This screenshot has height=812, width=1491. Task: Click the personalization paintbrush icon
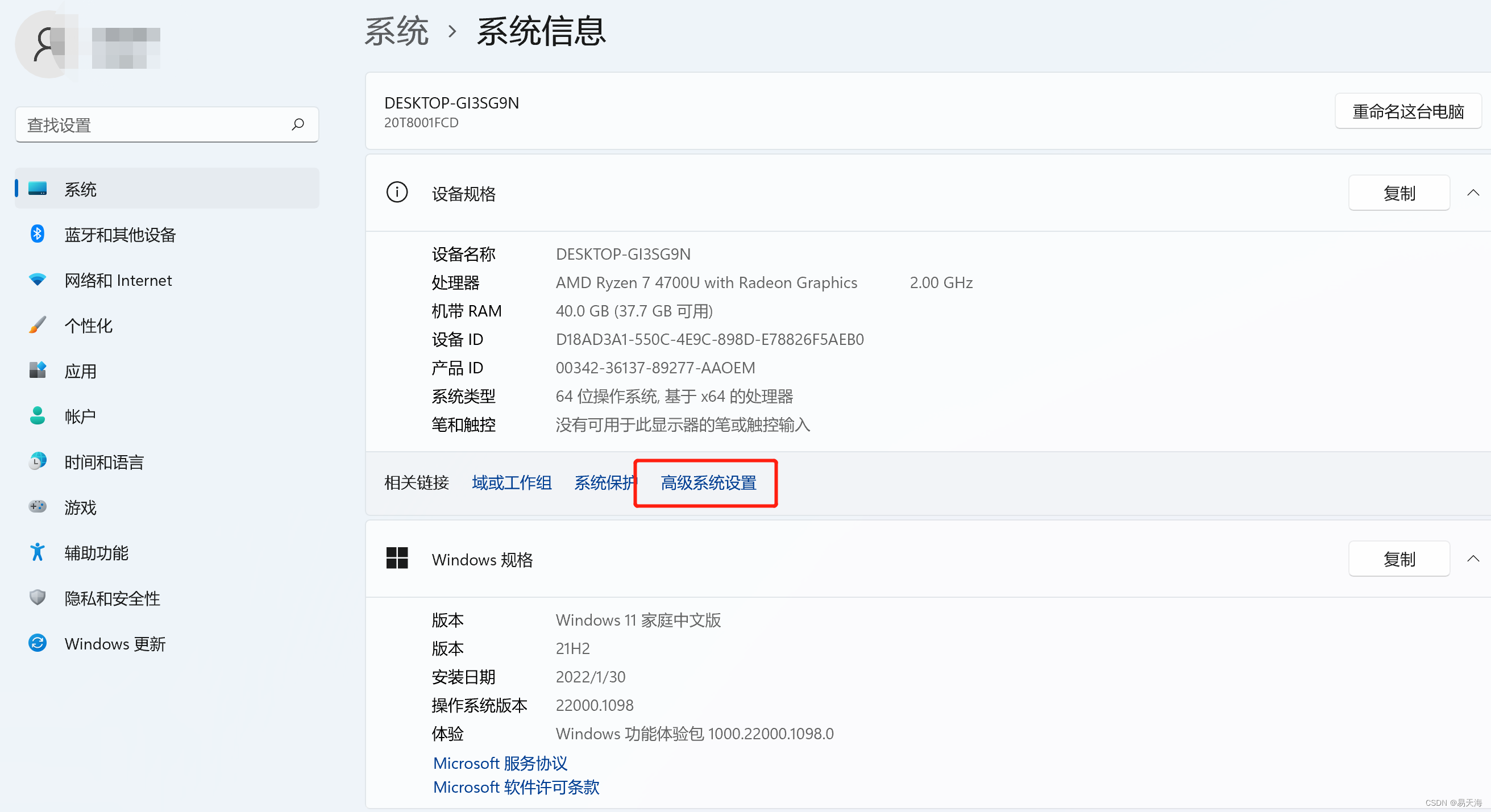[x=38, y=324]
